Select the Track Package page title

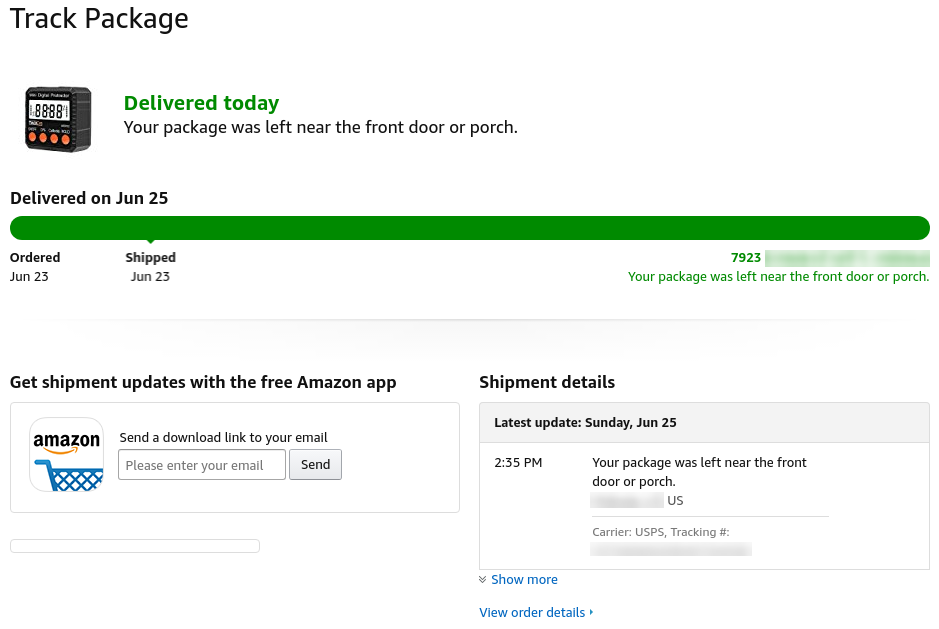tap(99, 18)
